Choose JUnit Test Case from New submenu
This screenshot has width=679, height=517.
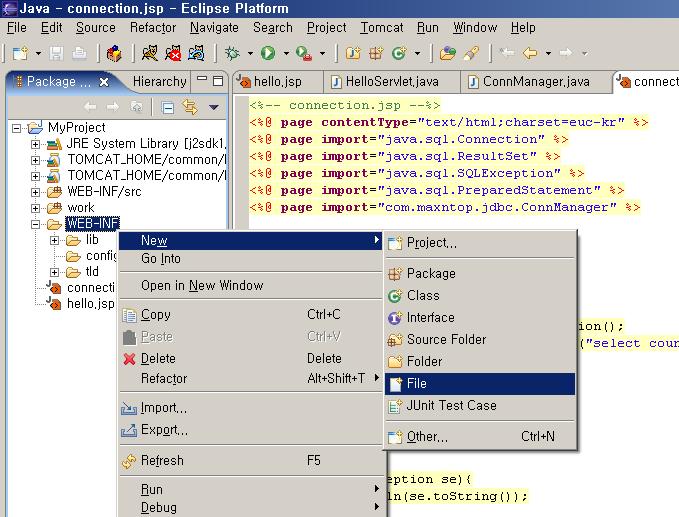tap(451, 406)
